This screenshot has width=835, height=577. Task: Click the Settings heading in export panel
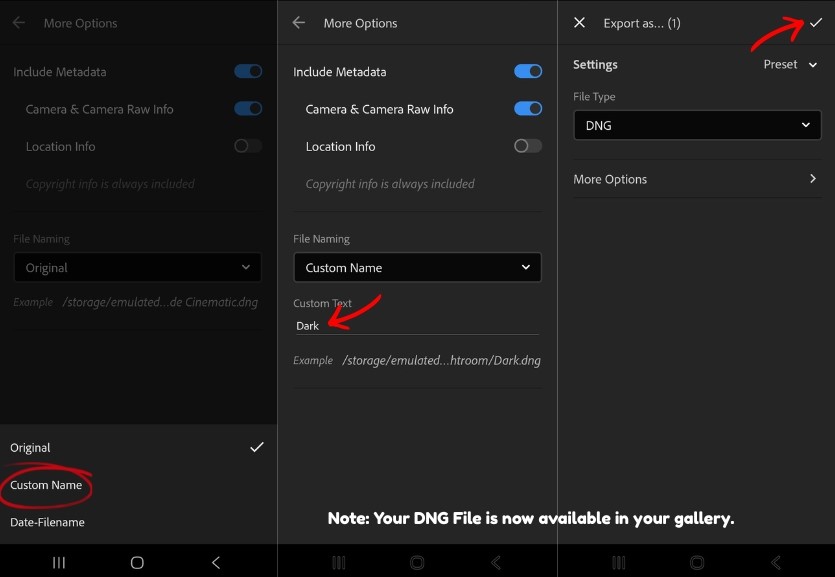pos(595,64)
